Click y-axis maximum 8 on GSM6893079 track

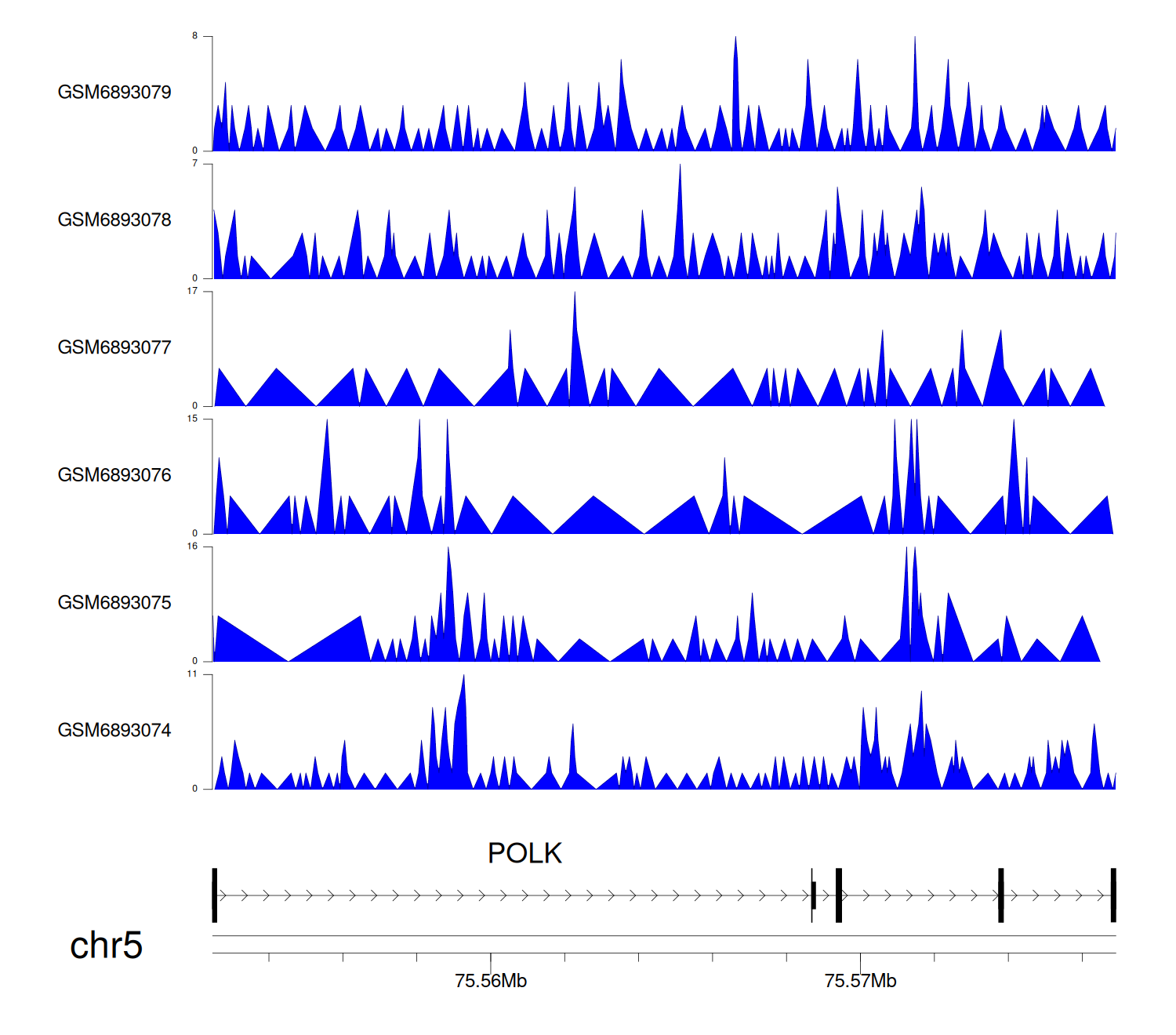click(195, 36)
